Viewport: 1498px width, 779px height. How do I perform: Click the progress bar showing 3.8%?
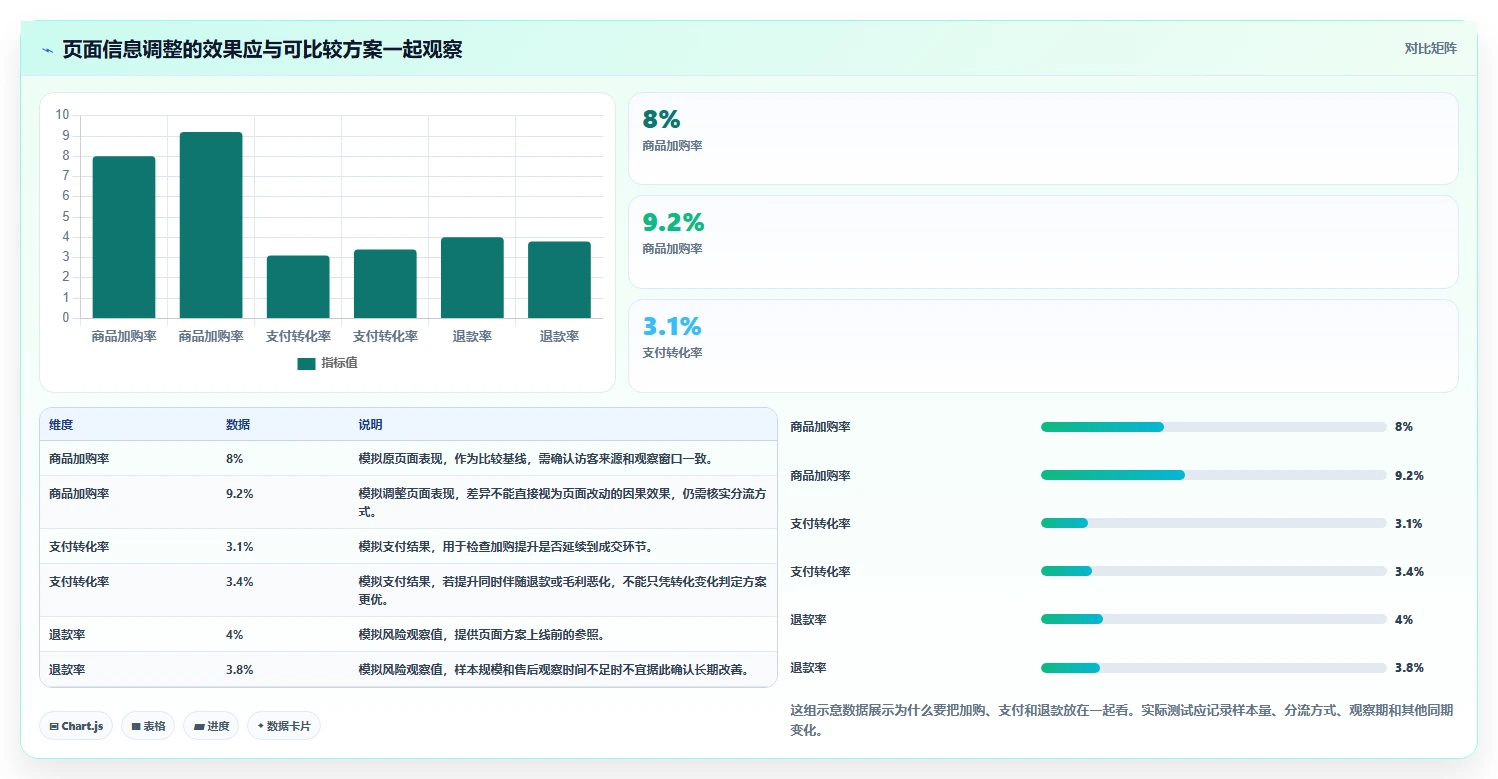[x=1213, y=667]
